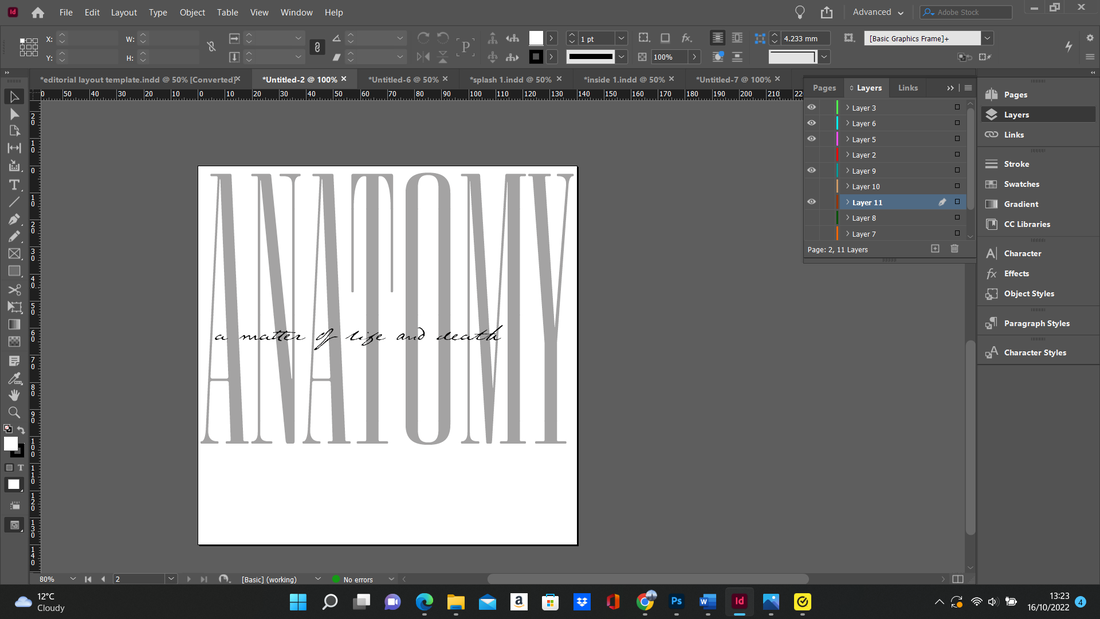
Task: Pick the Gap tool
Action: pos(14,148)
